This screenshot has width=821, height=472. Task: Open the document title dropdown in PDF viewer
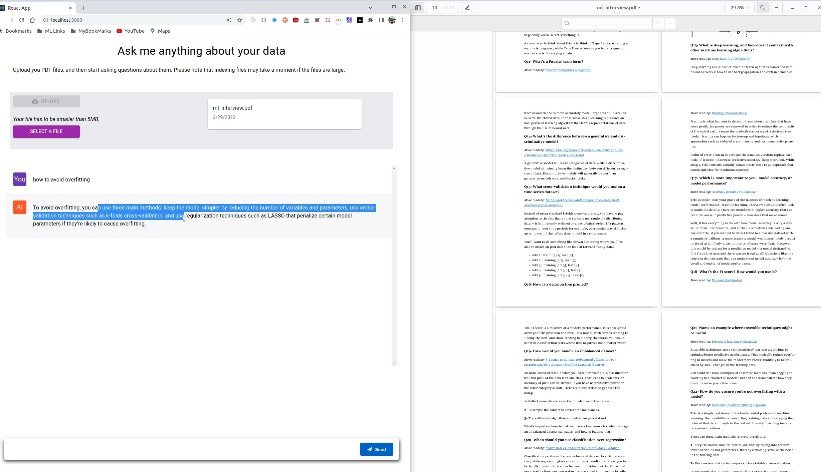tap(618, 8)
